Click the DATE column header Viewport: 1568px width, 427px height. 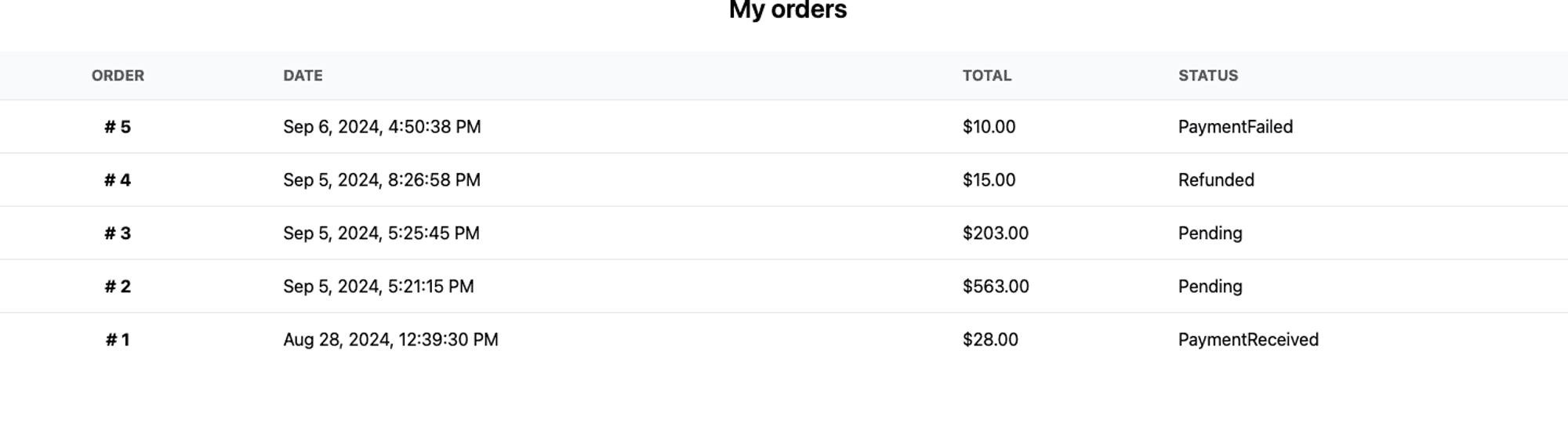[303, 76]
